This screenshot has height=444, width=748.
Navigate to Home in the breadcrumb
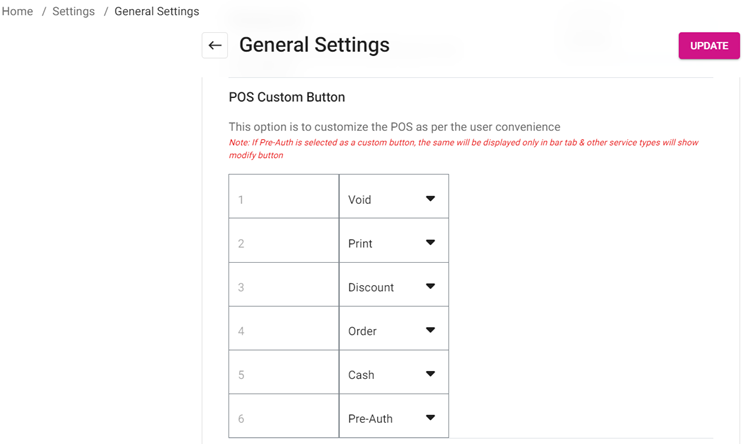(x=18, y=12)
